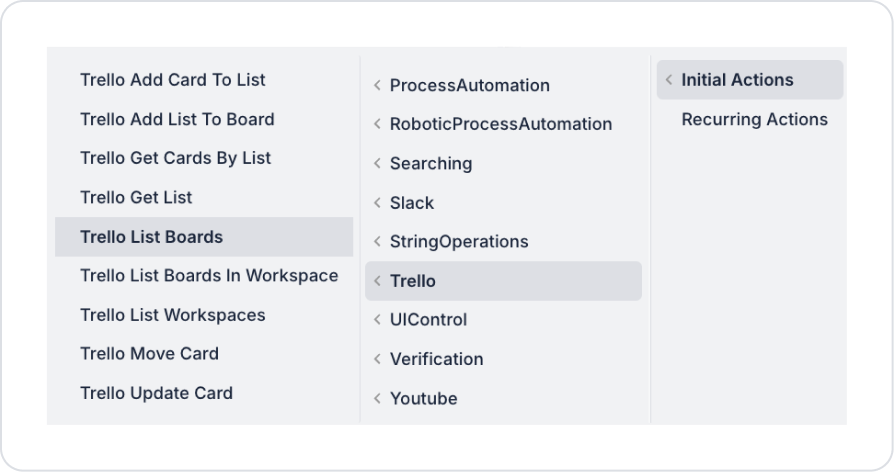Screen dimensions: 894x472
Task: Select Trello List Workspaces entry
Action: coord(173,315)
